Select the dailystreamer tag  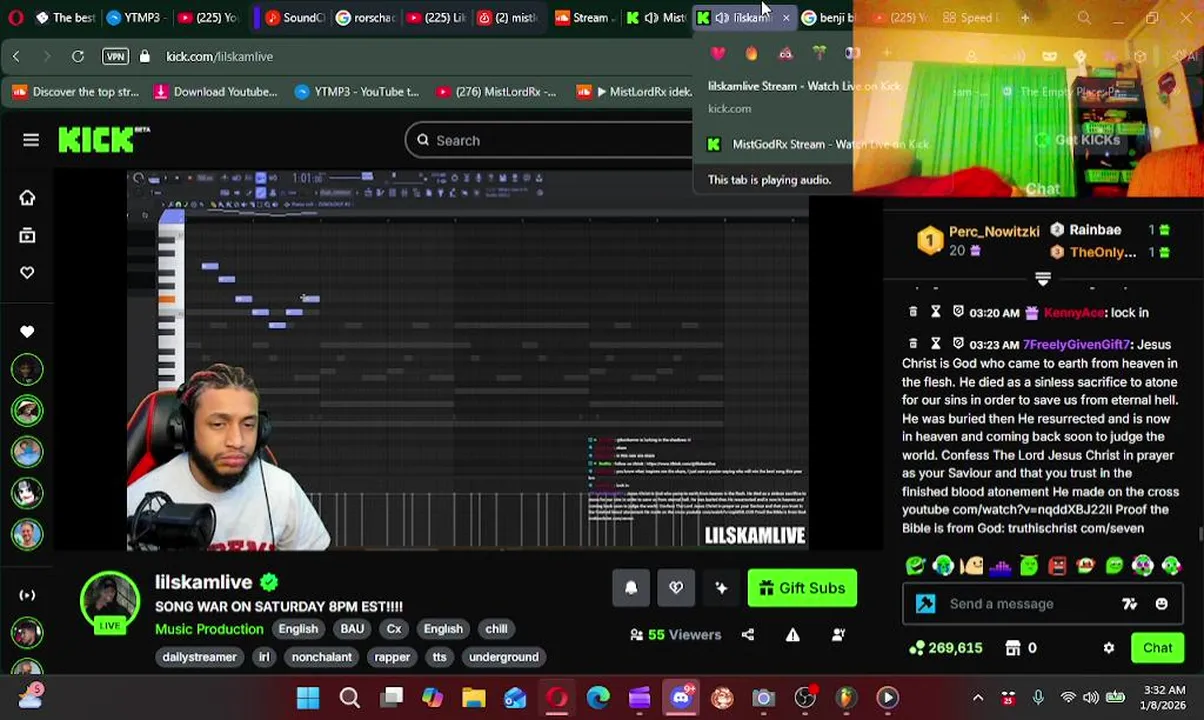pos(199,657)
